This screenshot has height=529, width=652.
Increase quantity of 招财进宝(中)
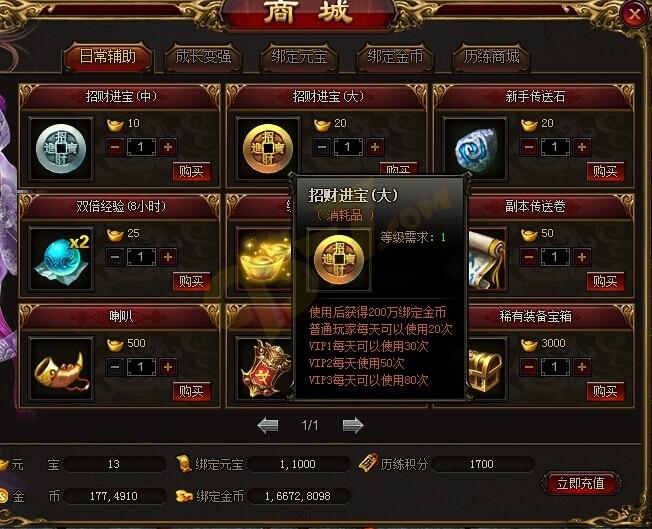[x=168, y=147]
